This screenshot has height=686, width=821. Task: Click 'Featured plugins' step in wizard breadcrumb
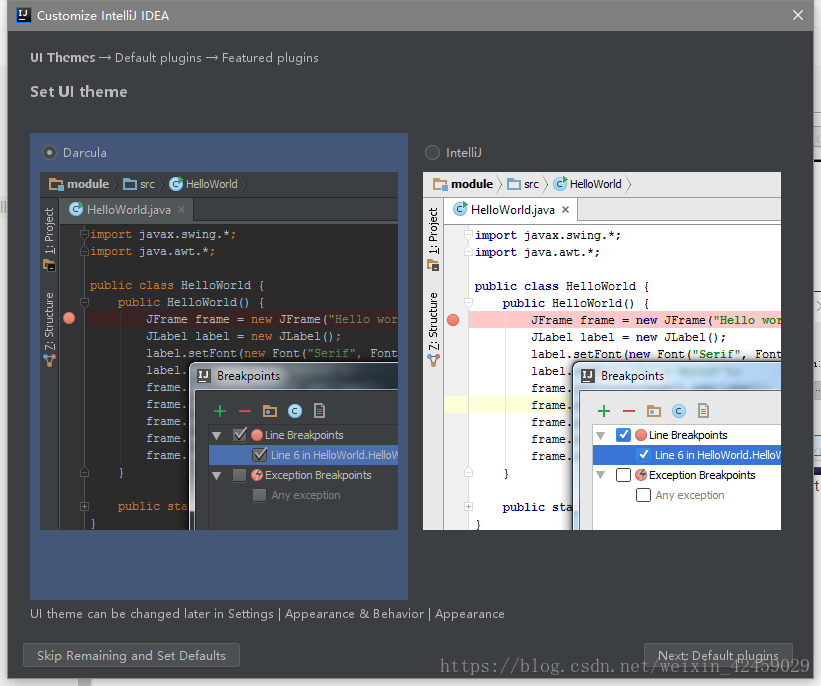(x=270, y=58)
